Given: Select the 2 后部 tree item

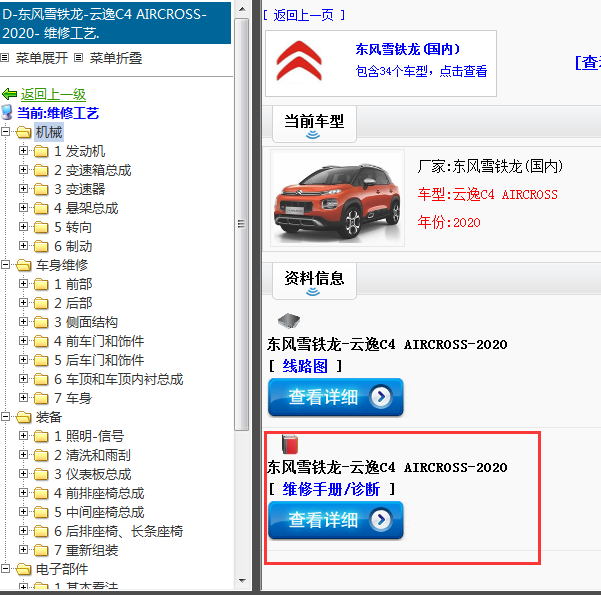Looking at the screenshot, I should pos(73,303).
